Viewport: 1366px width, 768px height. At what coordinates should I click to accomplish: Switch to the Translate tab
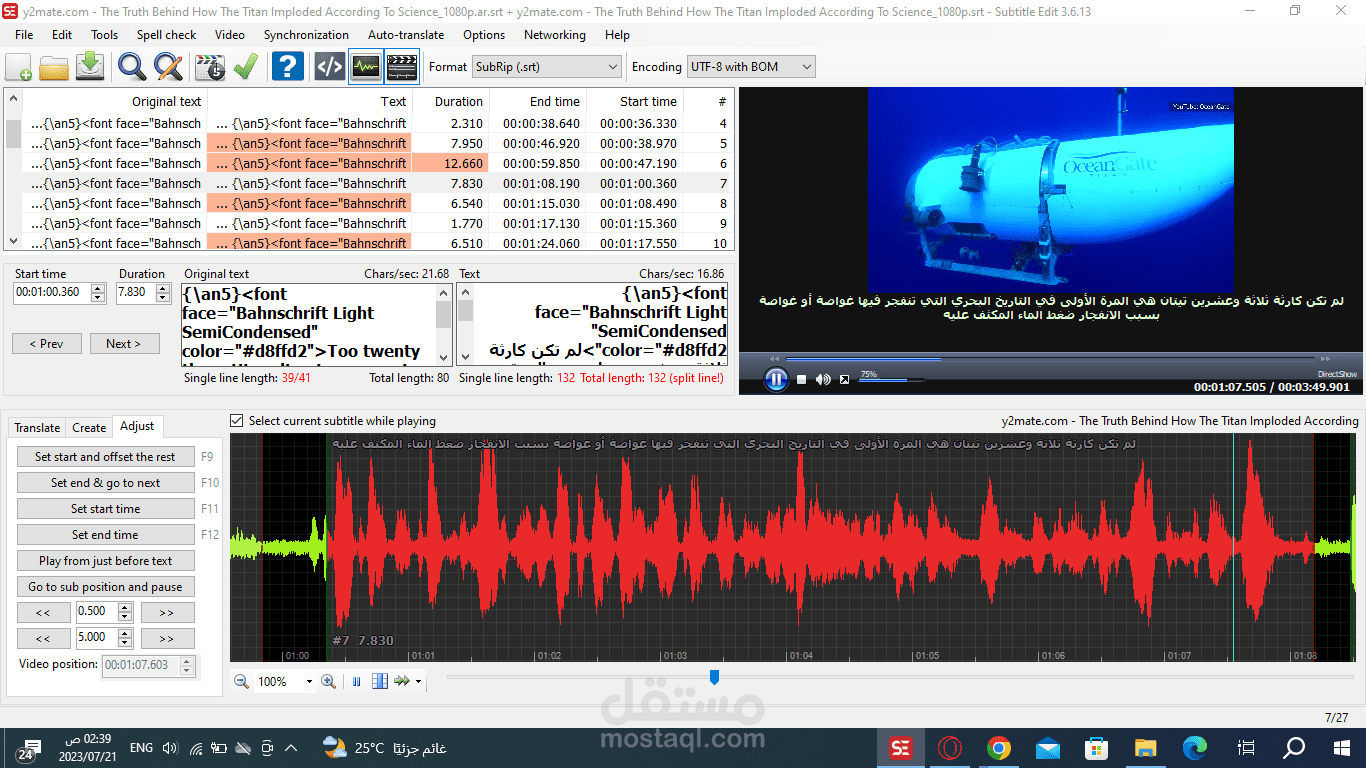pos(37,427)
